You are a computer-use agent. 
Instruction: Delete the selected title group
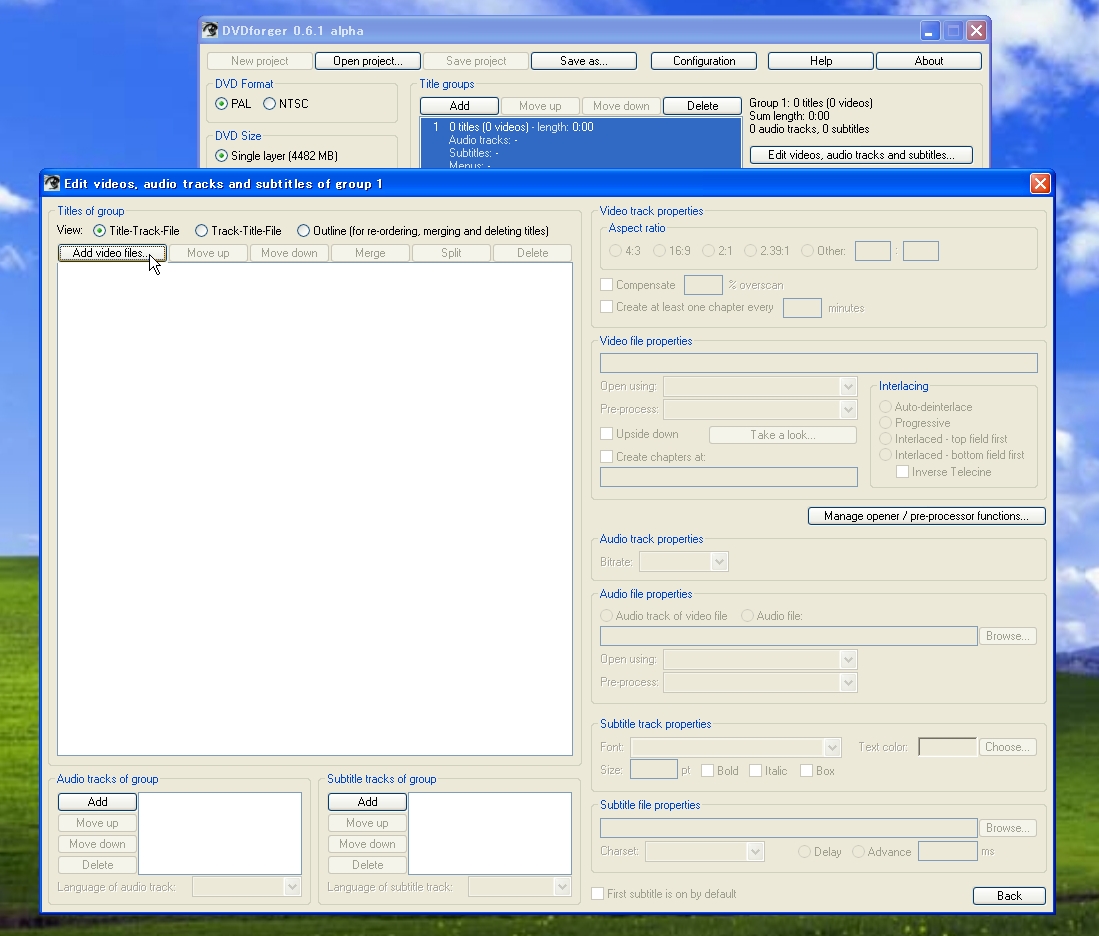click(702, 106)
